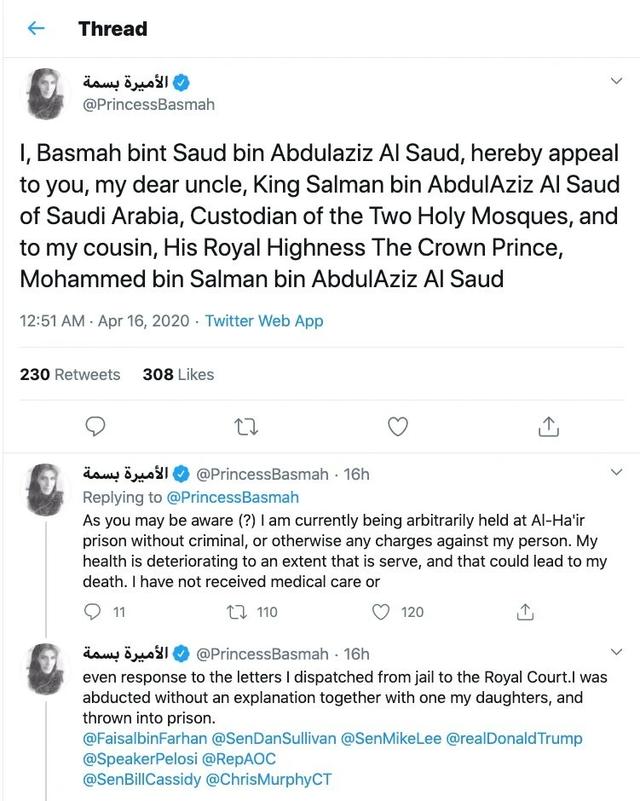
Task: Like the main appeal tweet
Action: [398, 427]
